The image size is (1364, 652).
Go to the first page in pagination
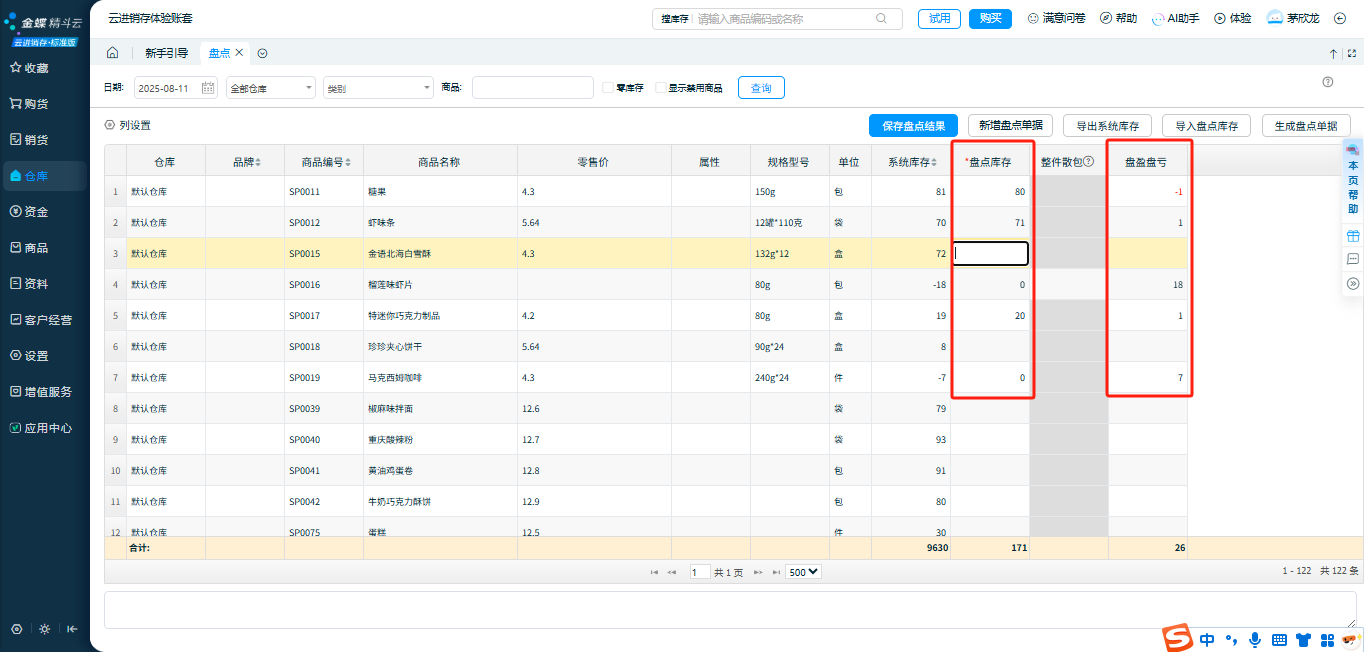click(654, 572)
